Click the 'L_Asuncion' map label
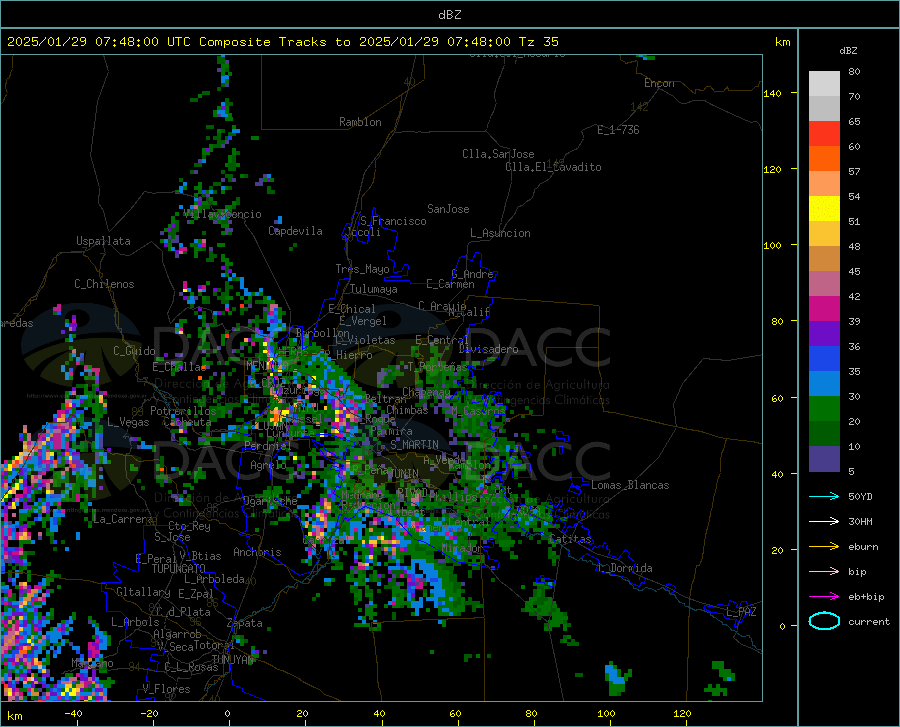 click(x=500, y=233)
